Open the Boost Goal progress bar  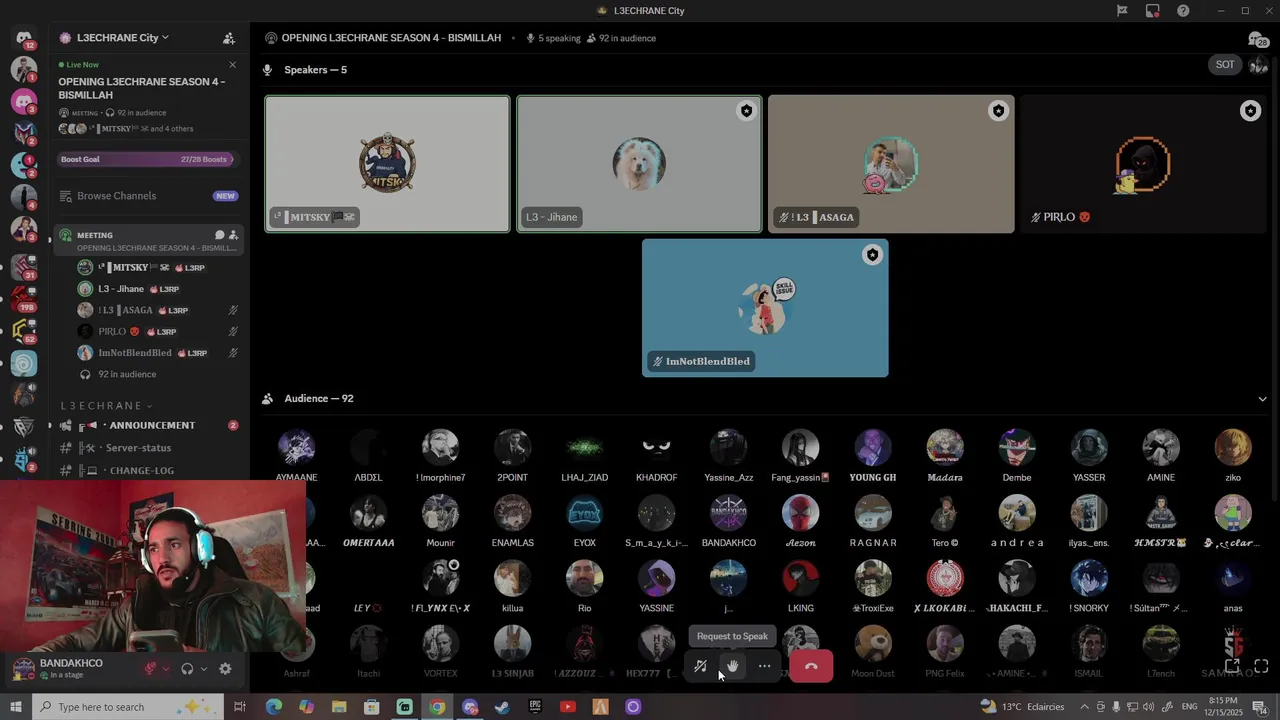click(147, 159)
